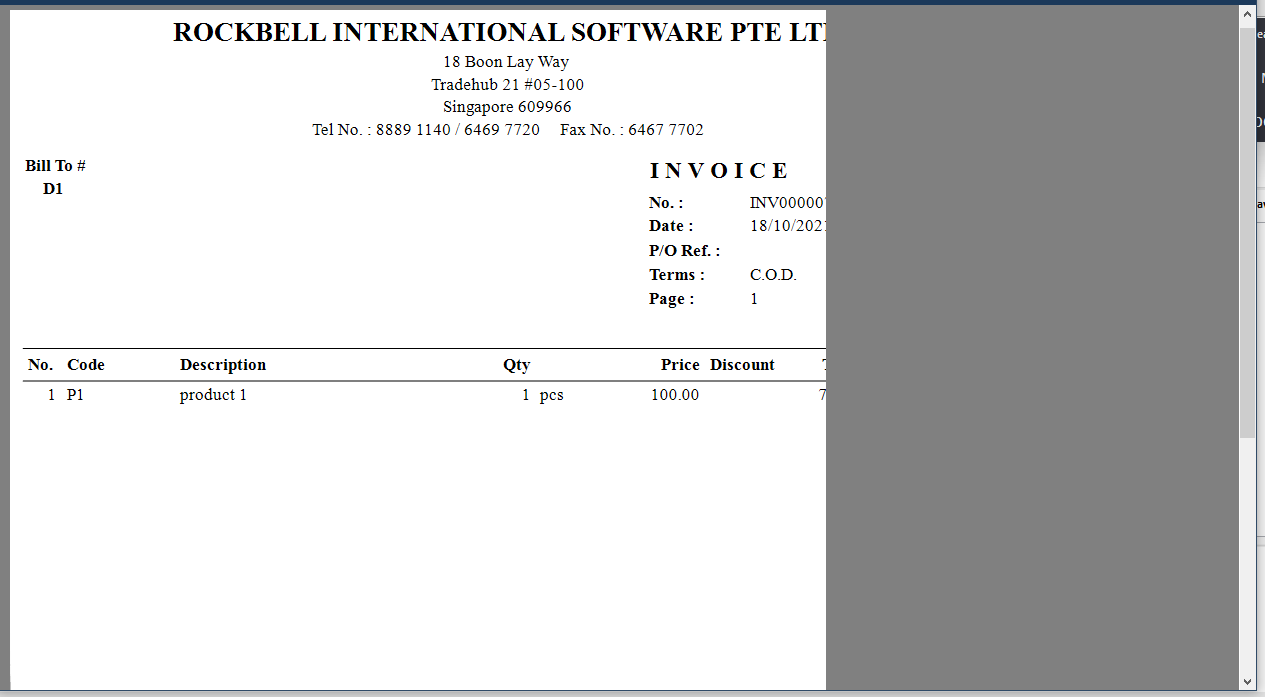Click the 'Code' column header
Viewport: 1265px width, 697px height.
86,365
